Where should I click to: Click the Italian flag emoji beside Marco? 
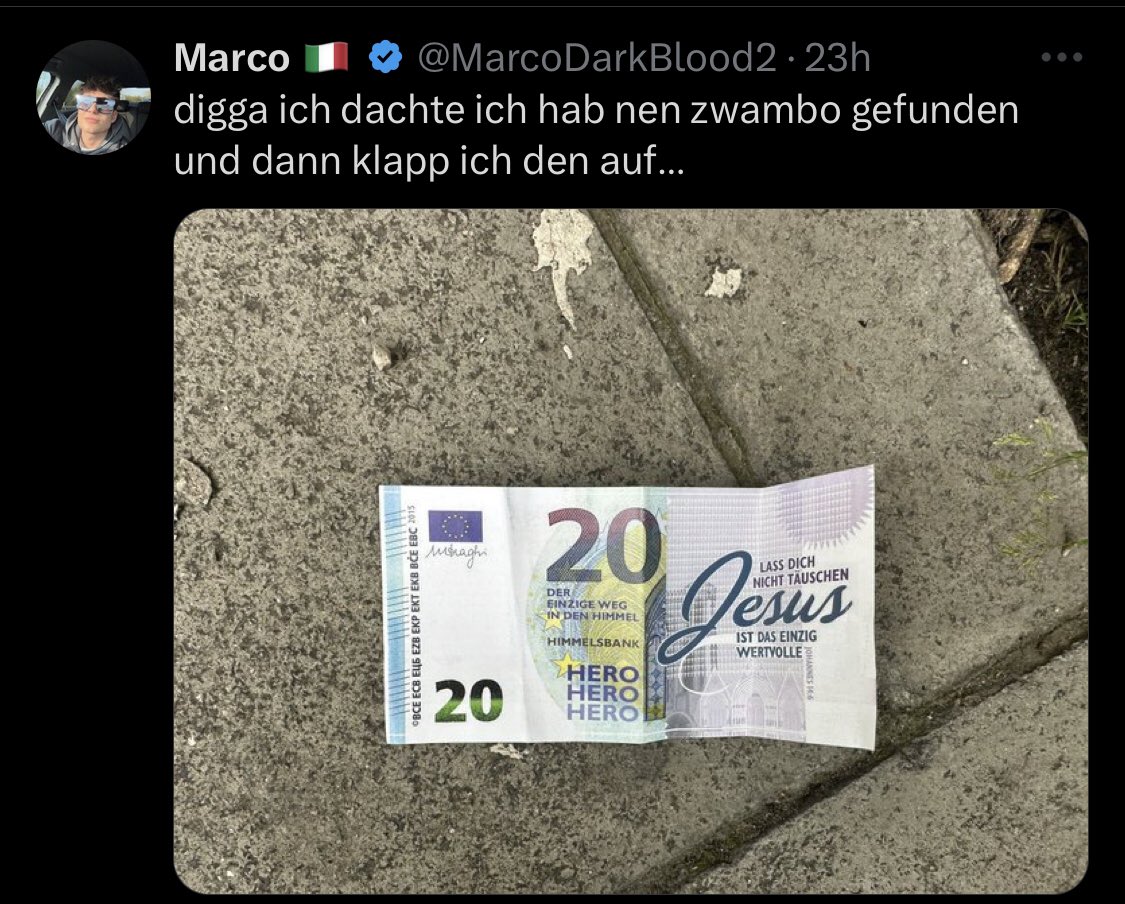tap(327, 57)
